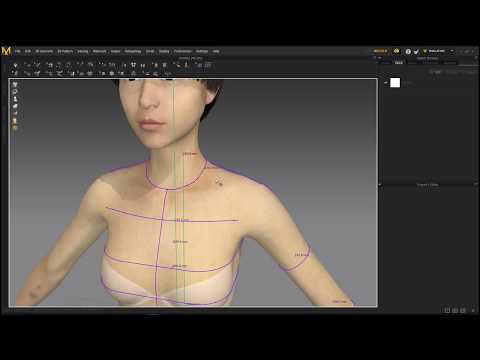Open the File menu
This screenshot has height=360, width=480.
click(18, 51)
